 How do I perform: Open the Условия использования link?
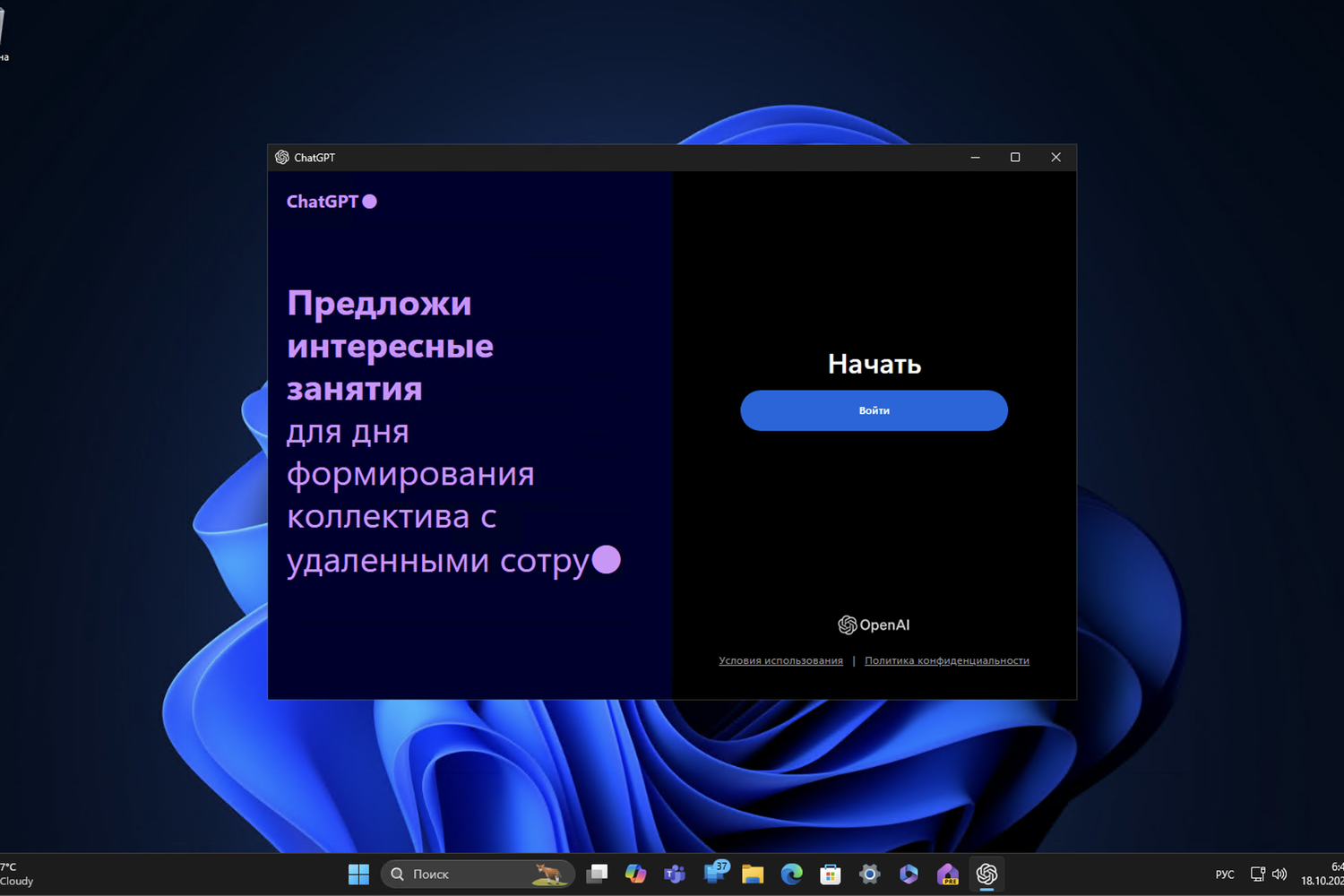coord(780,660)
